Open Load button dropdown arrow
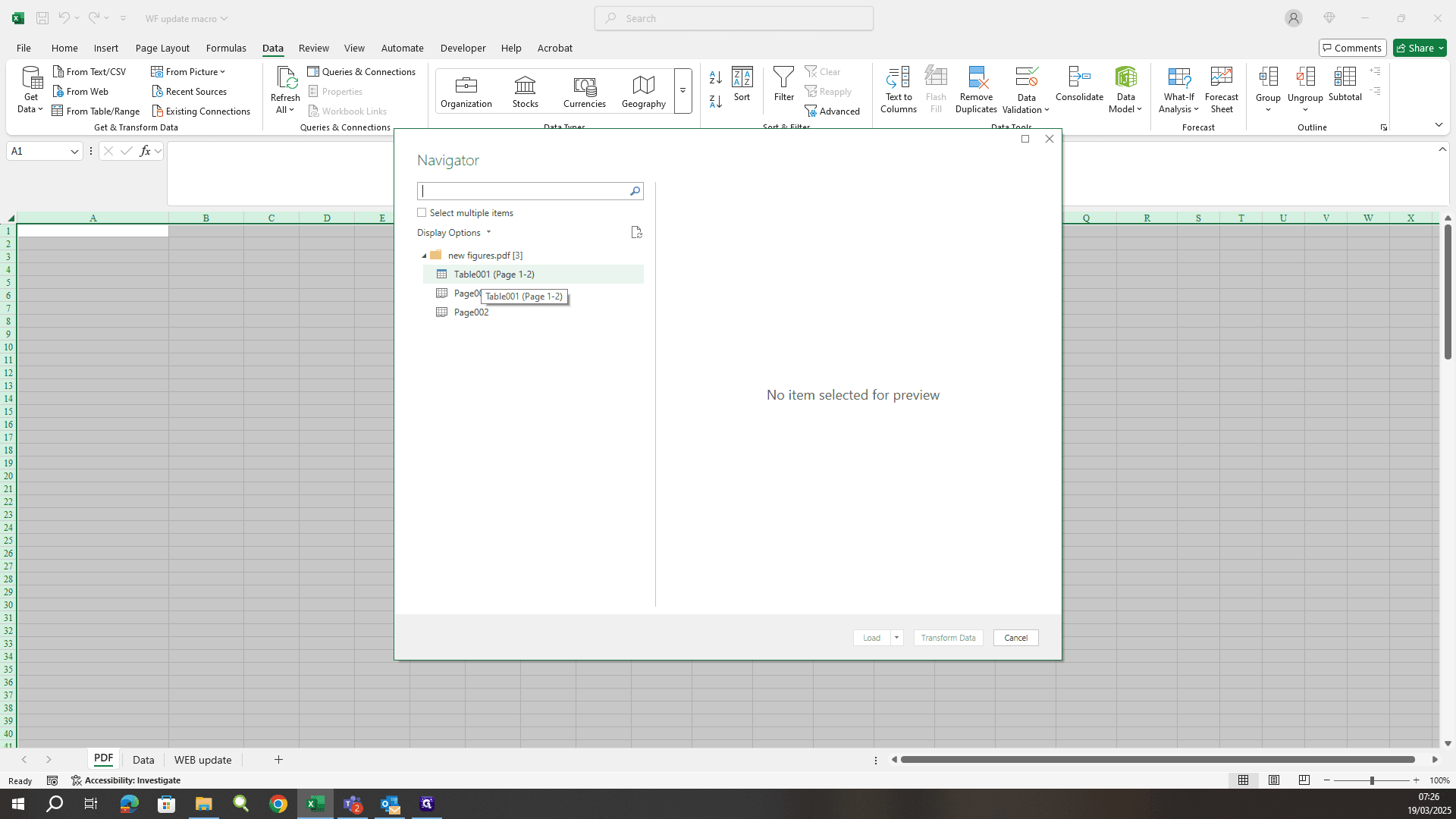The height and width of the screenshot is (819, 1456). pos(896,638)
